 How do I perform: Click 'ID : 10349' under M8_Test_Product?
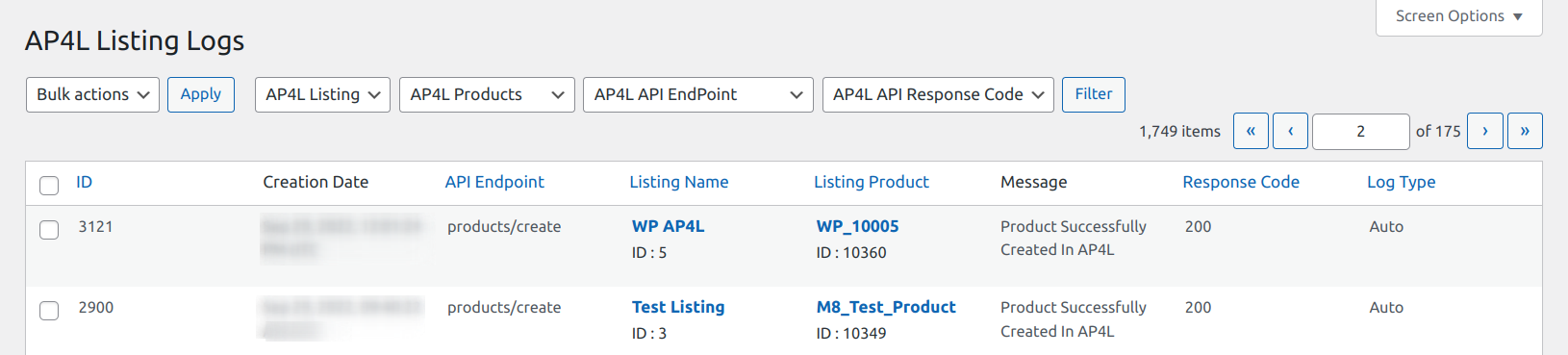851,334
